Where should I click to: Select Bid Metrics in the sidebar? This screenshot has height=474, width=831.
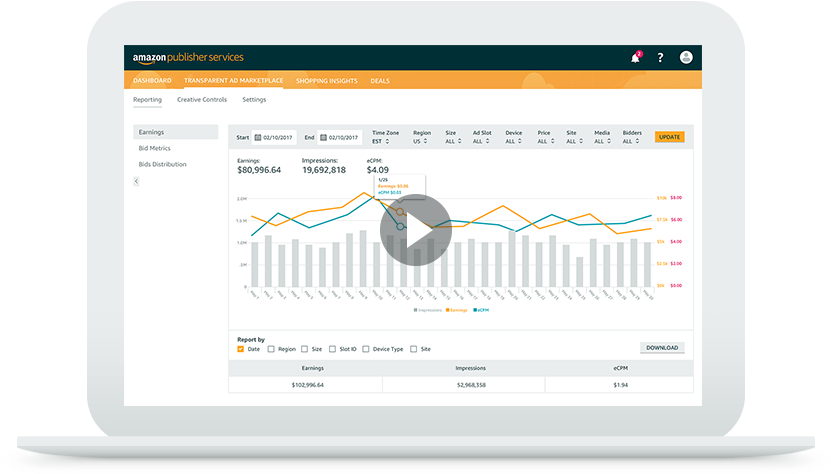[x=153, y=148]
